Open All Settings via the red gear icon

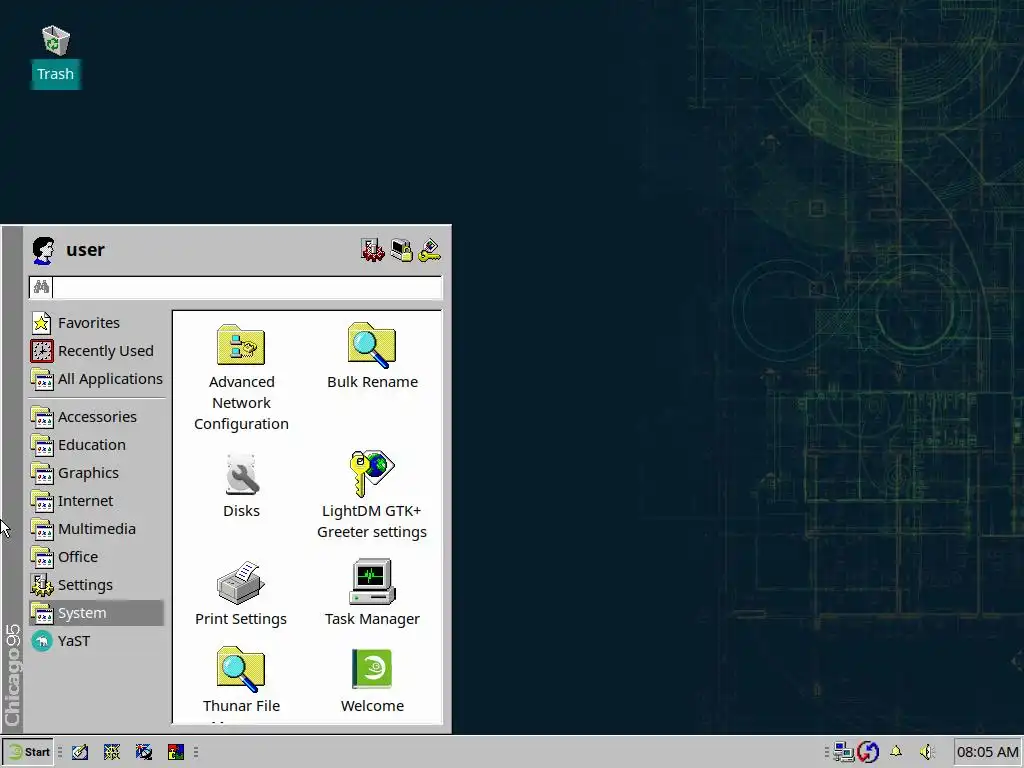(x=372, y=250)
